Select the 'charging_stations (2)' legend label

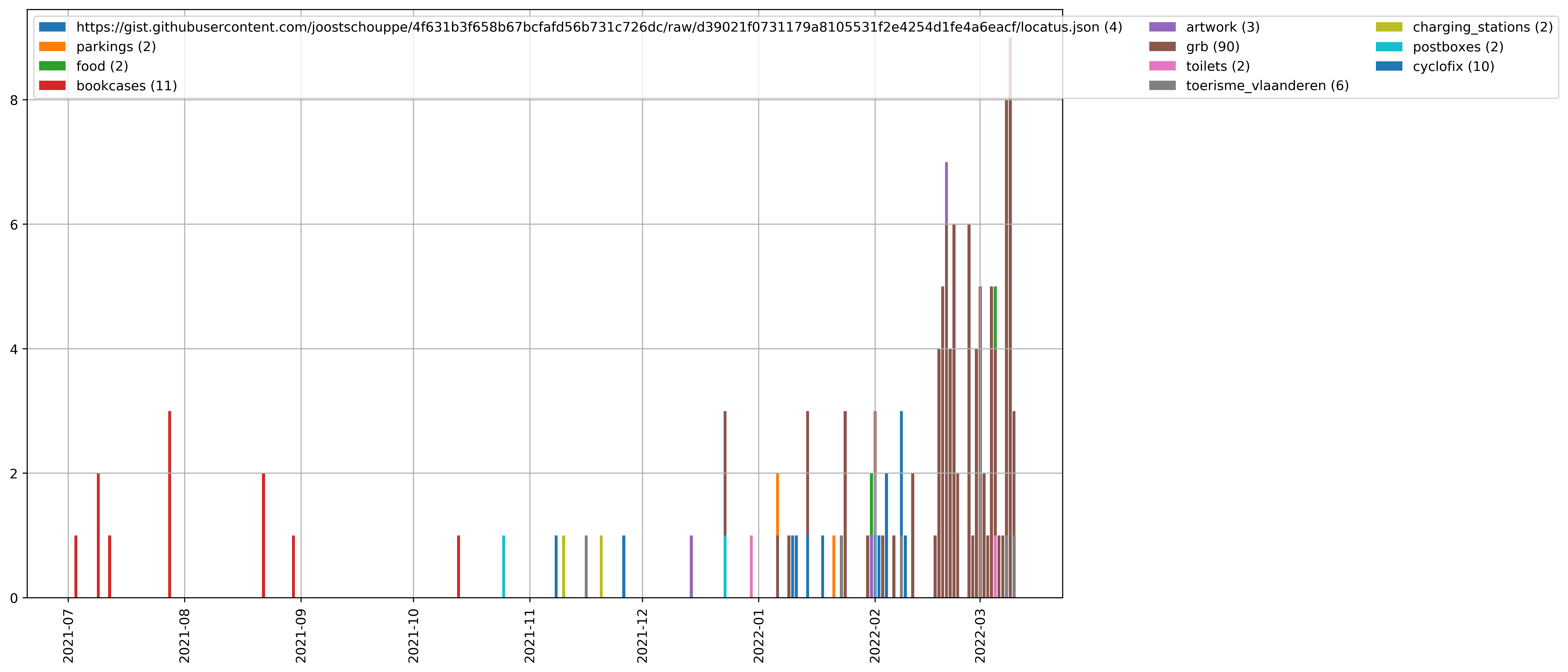pyautogui.click(x=1483, y=27)
